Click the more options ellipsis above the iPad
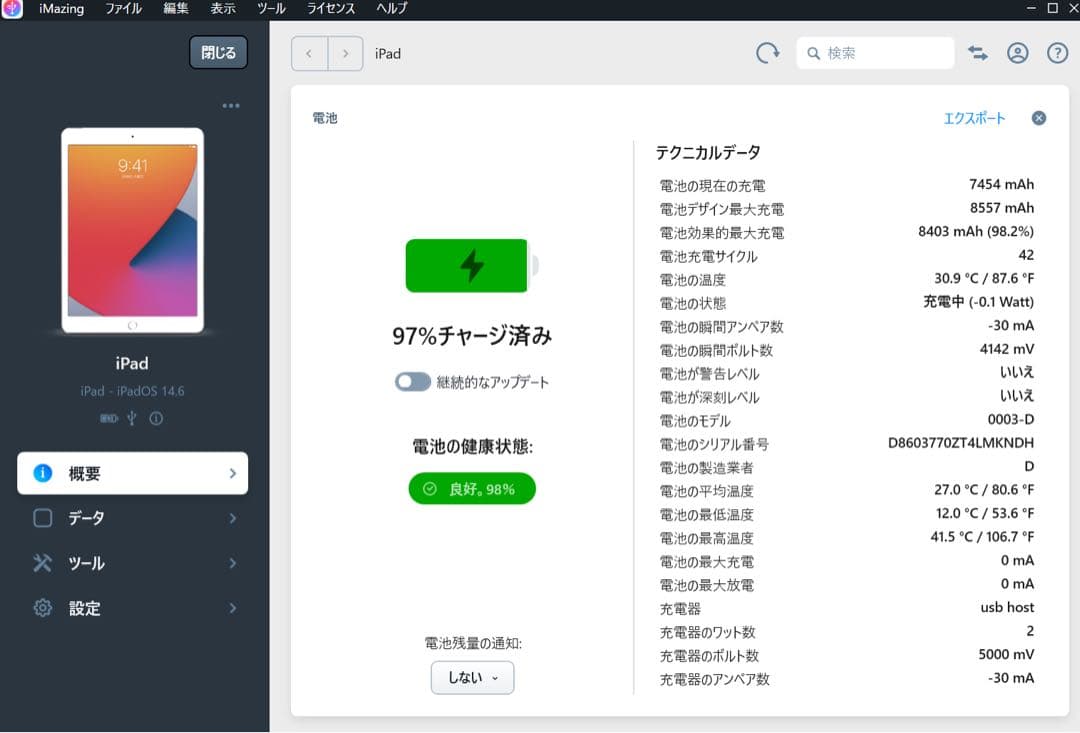Screen dimensions: 1080x733 [231, 105]
